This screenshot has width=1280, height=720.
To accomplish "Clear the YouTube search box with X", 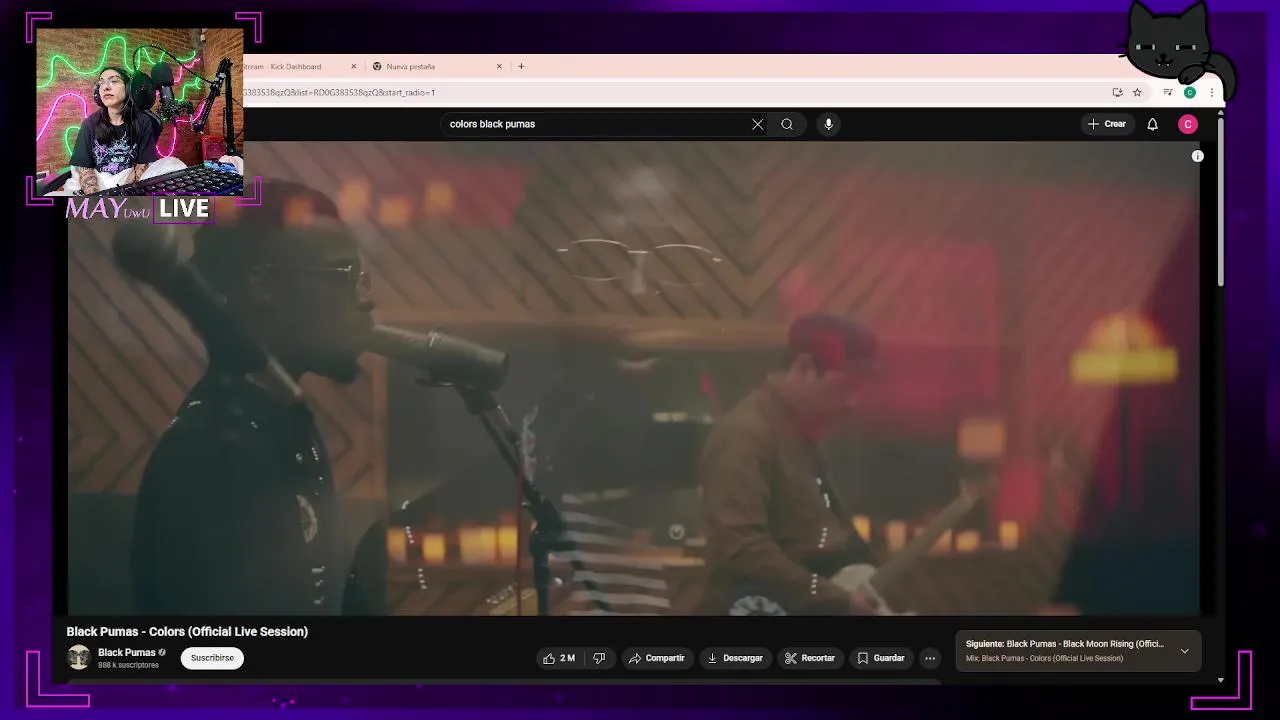I will [757, 124].
